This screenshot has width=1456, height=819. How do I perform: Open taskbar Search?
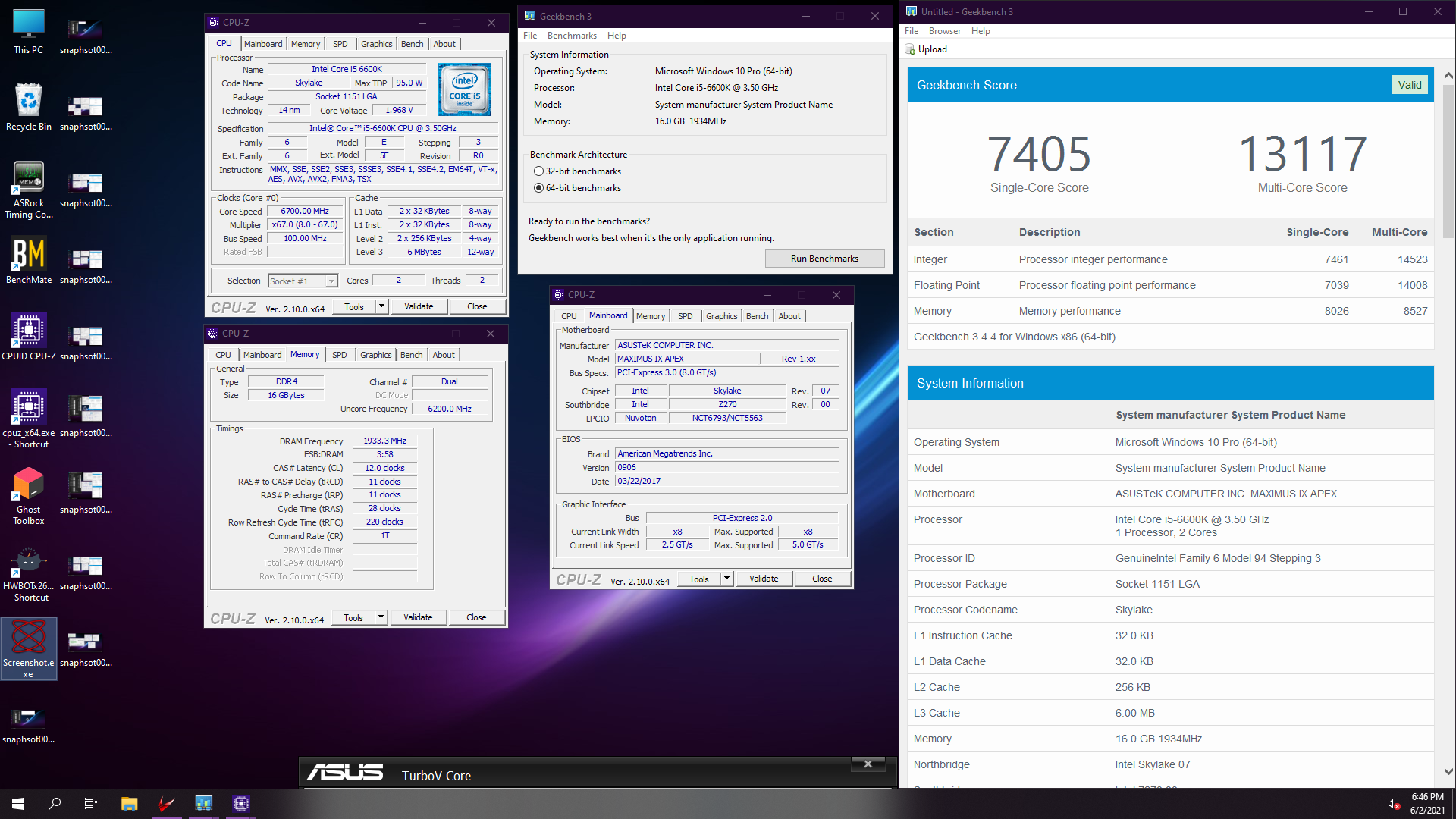(x=55, y=804)
